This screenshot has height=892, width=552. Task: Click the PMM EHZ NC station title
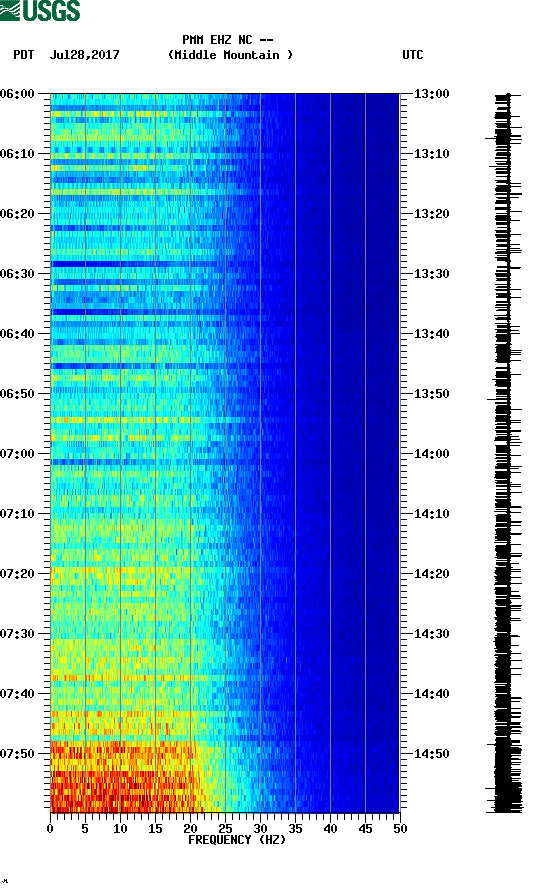point(228,40)
